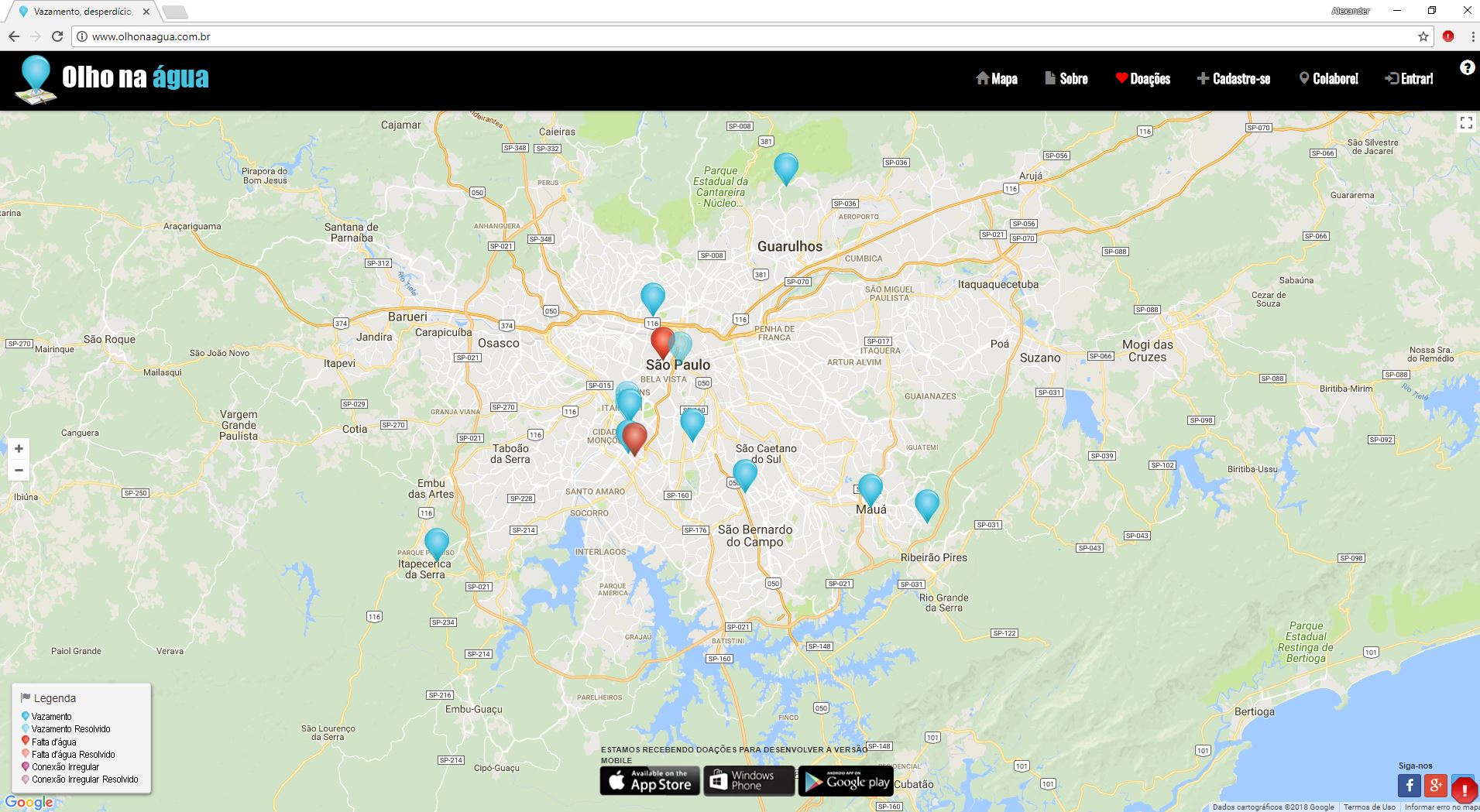Click the Vazamento legend entry
The image size is (1480, 812).
point(46,717)
